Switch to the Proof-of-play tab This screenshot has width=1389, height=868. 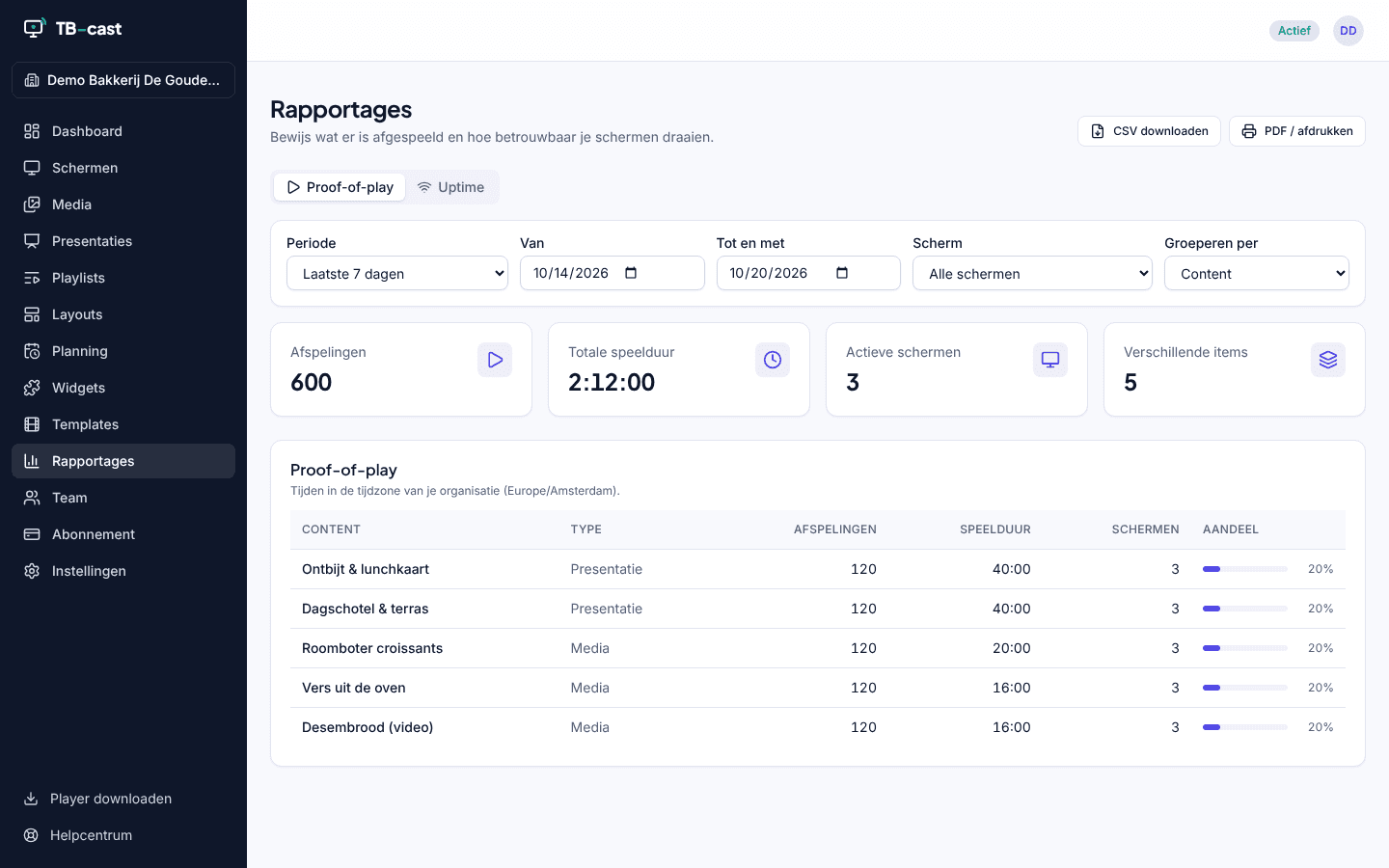(x=340, y=187)
